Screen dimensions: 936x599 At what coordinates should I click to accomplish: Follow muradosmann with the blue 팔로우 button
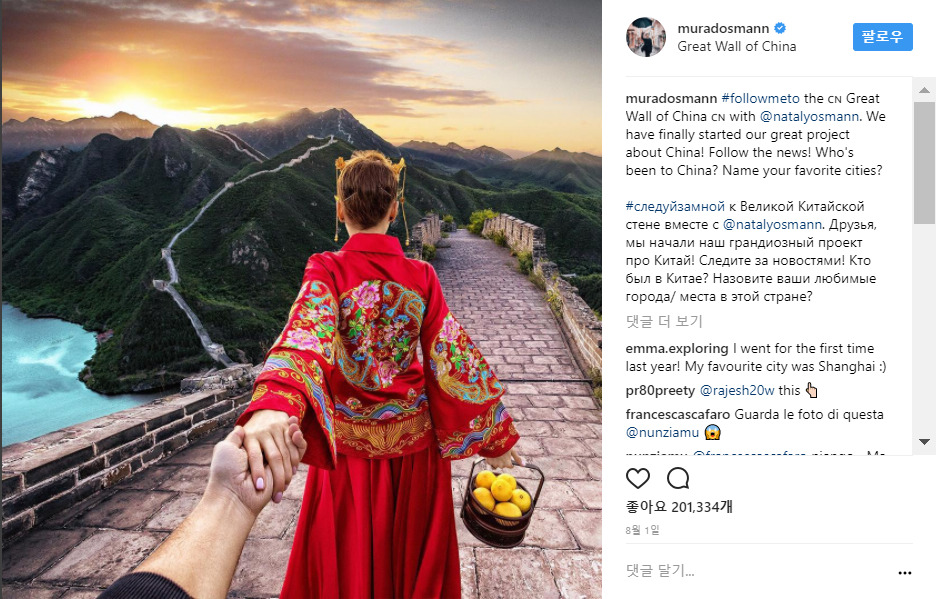pos(882,37)
